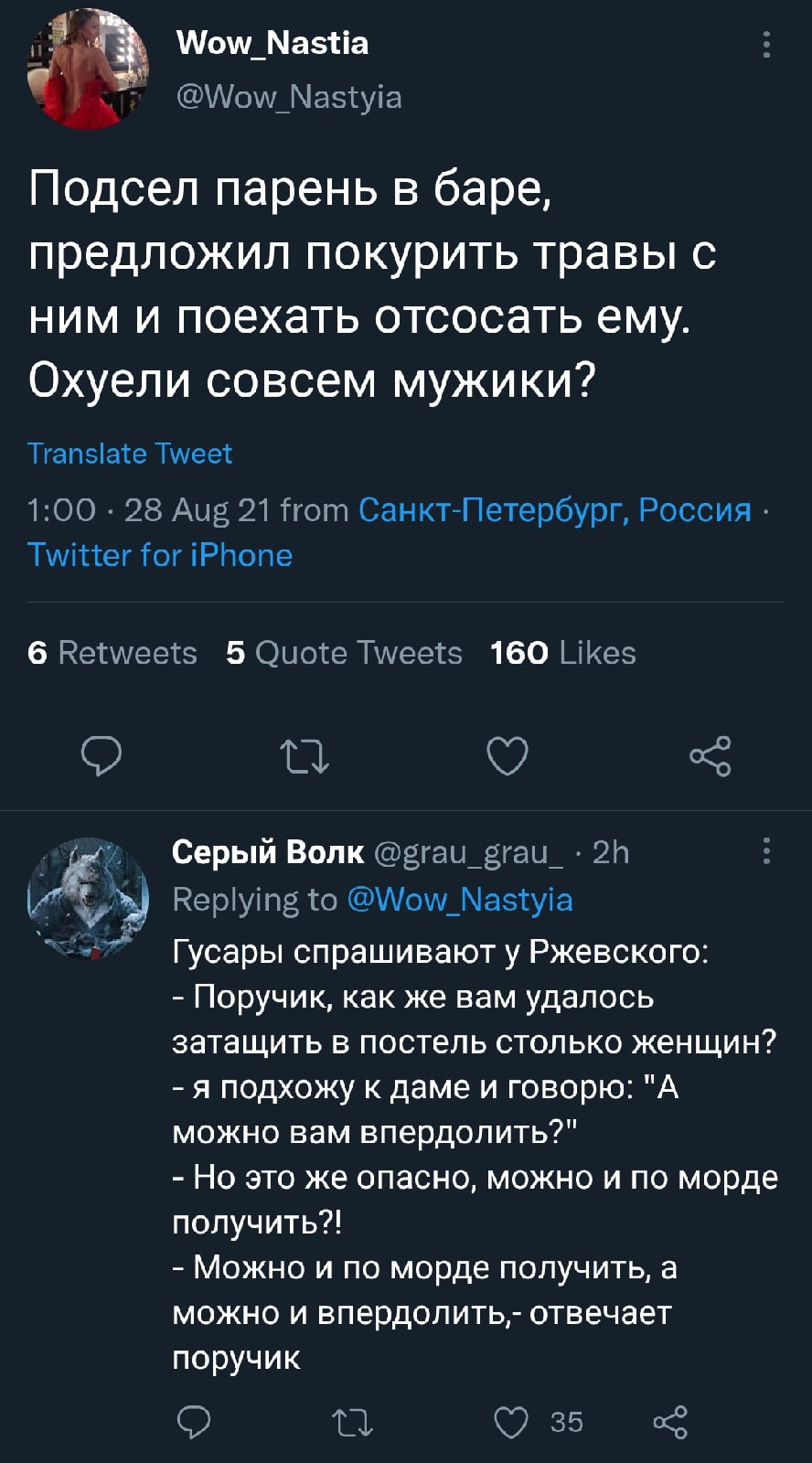Like Wow_Nastia's tweet

pos(509,755)
